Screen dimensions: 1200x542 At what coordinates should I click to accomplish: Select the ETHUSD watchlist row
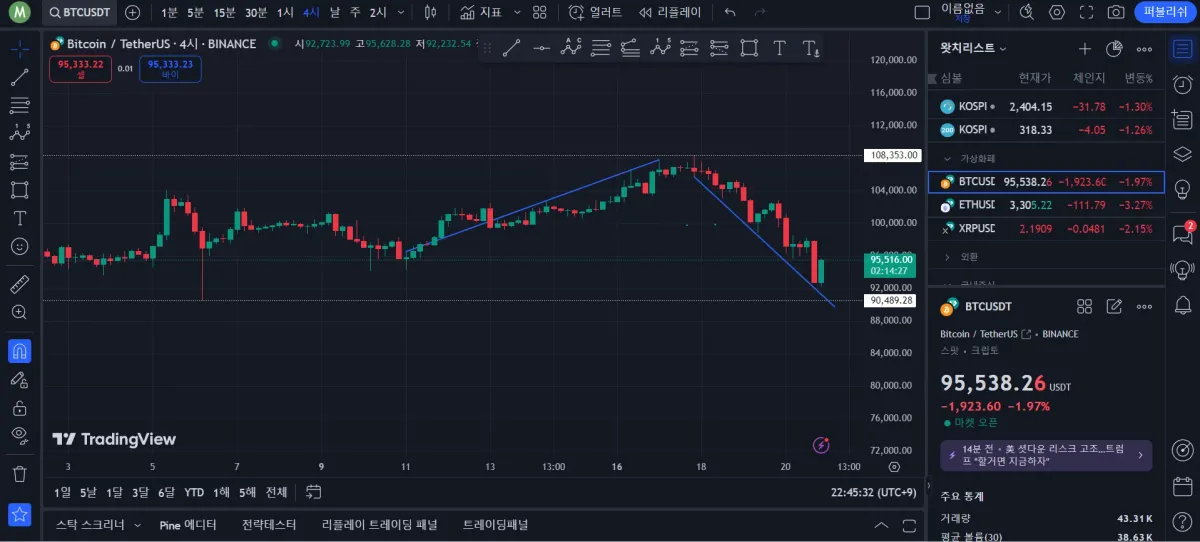pos(1046,205)
